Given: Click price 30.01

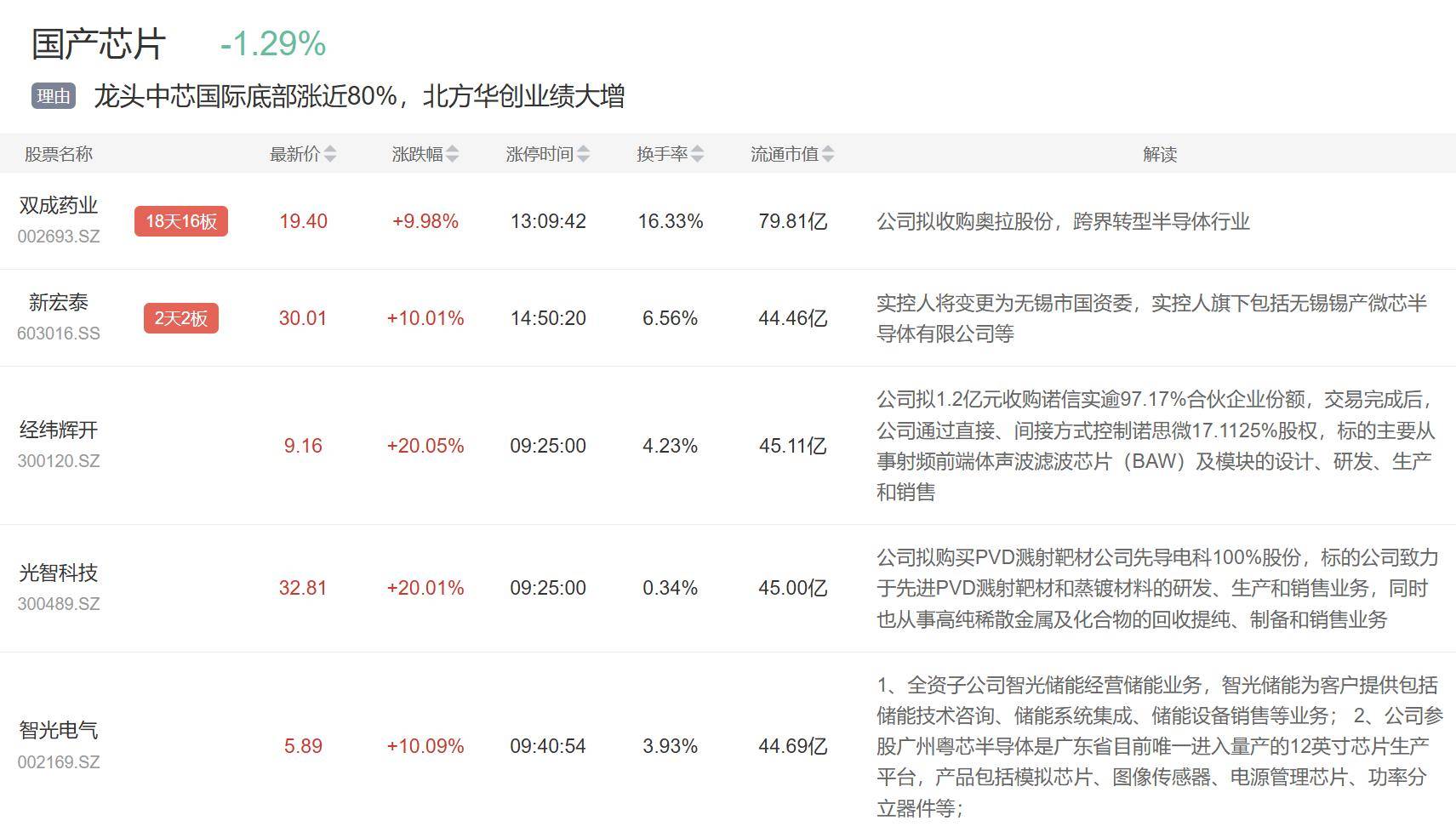Looking at the screenshot, I should [303, 318].
